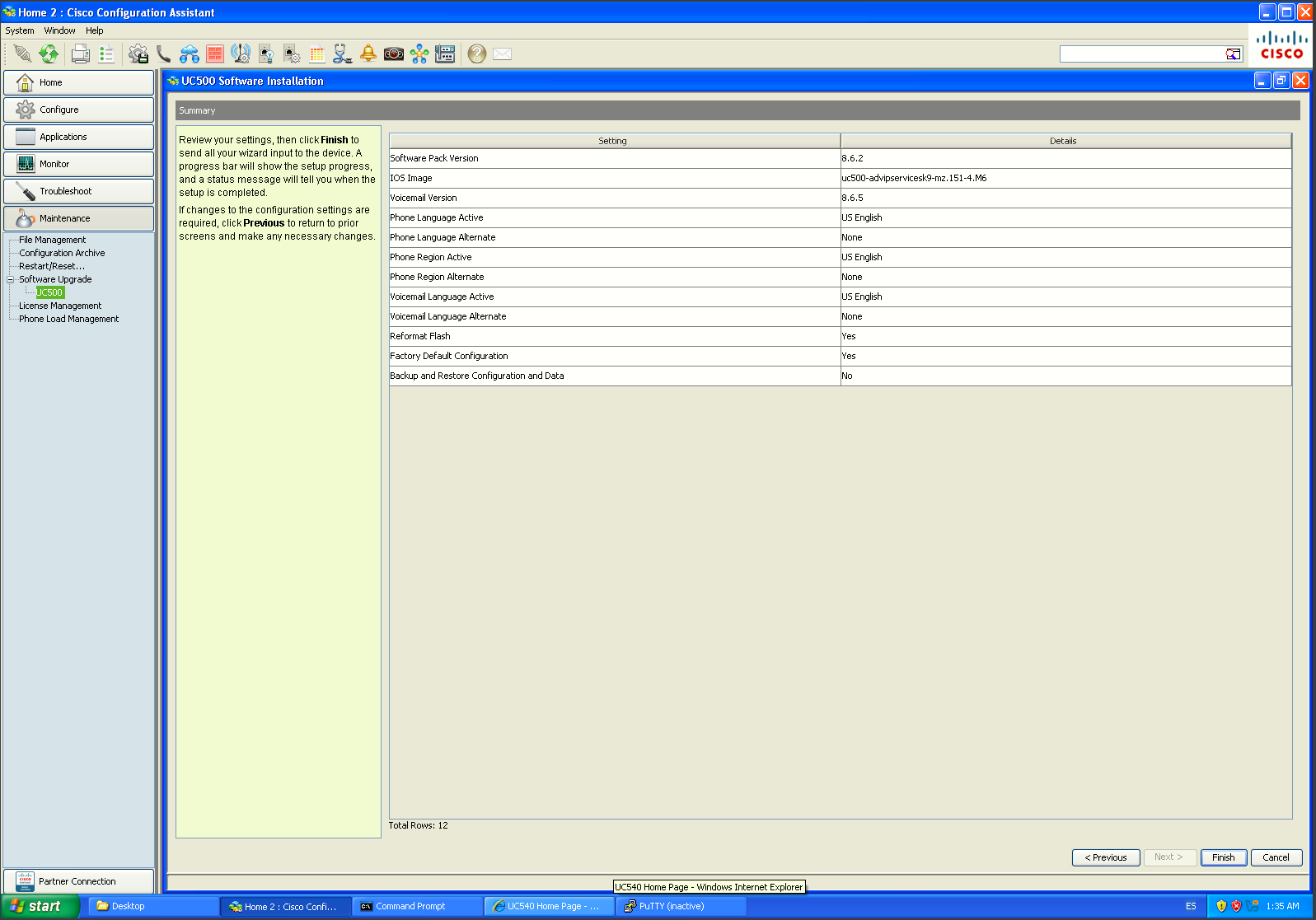Select Configuration Archive in the tree
This screenshot has width=1316, height=920.
pyautogui.click(x=62, y=253)
